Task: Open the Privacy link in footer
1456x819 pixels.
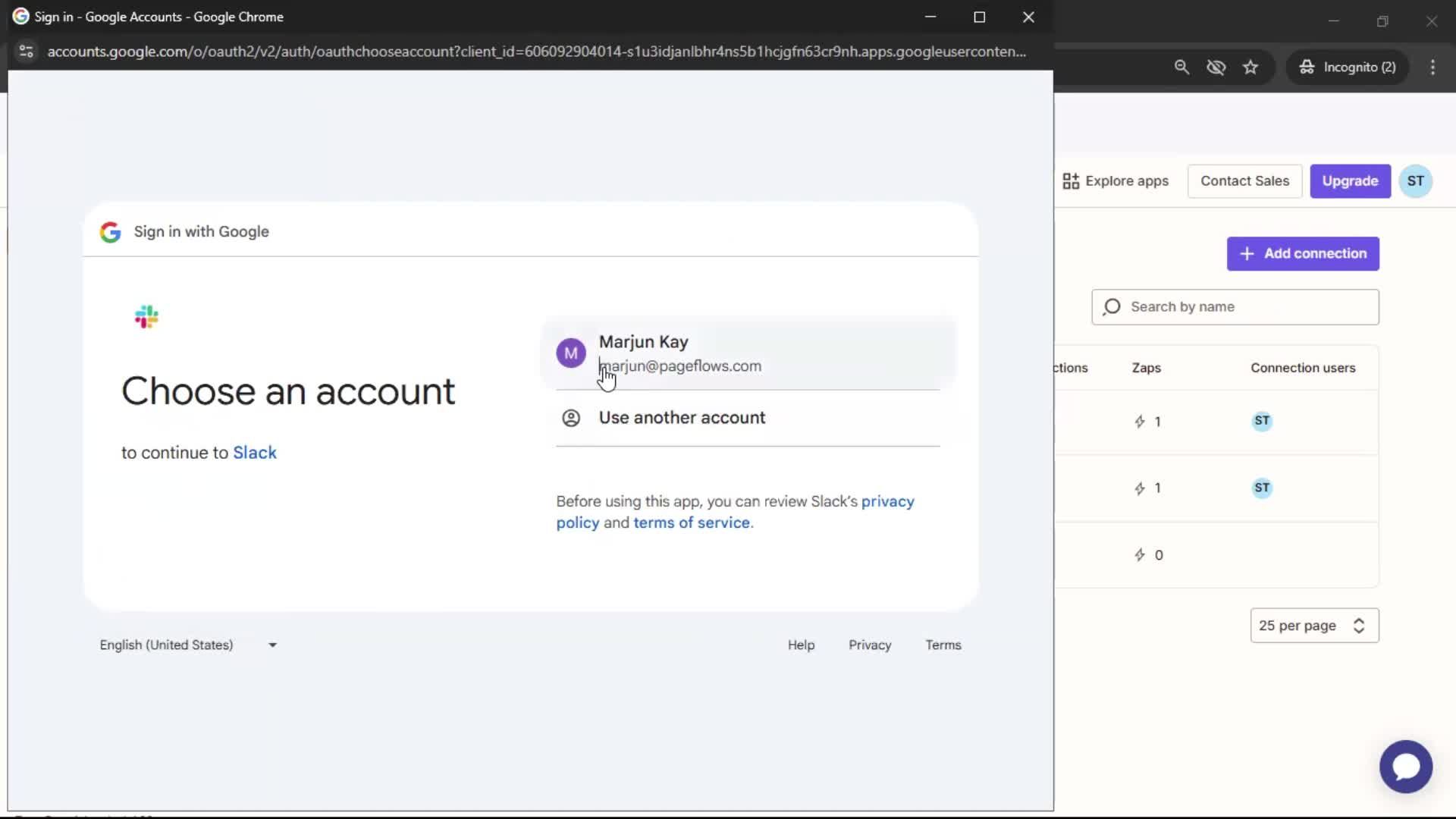Action: pos(870,645)
